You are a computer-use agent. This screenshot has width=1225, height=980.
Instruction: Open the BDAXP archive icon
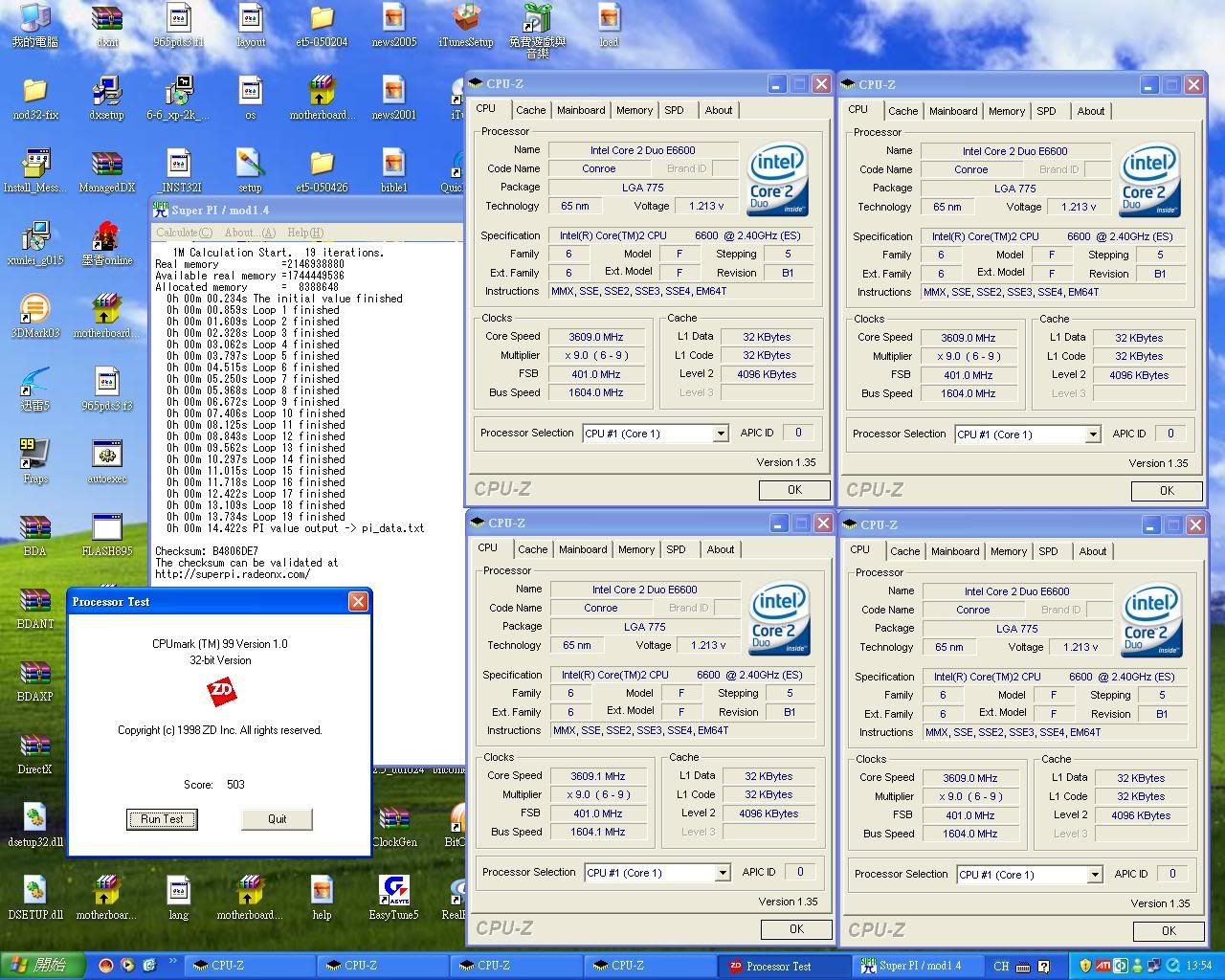(x=35, y=680)
